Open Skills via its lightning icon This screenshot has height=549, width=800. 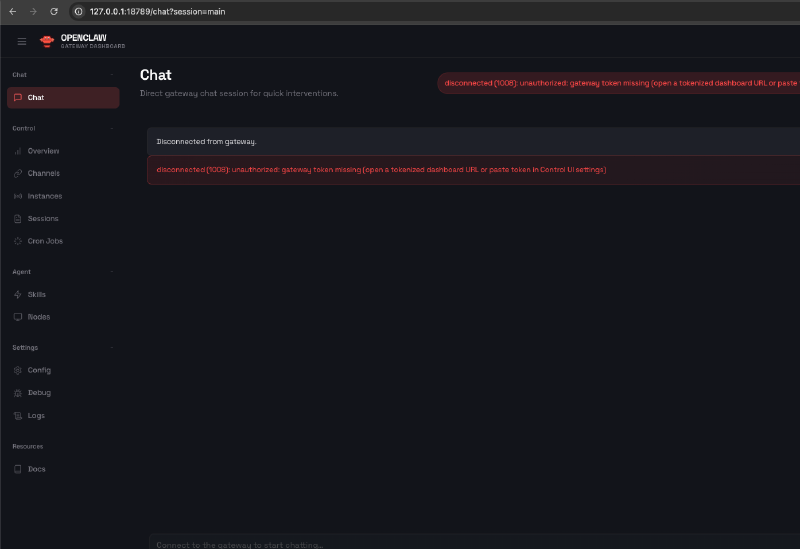[x=18, y=295]
